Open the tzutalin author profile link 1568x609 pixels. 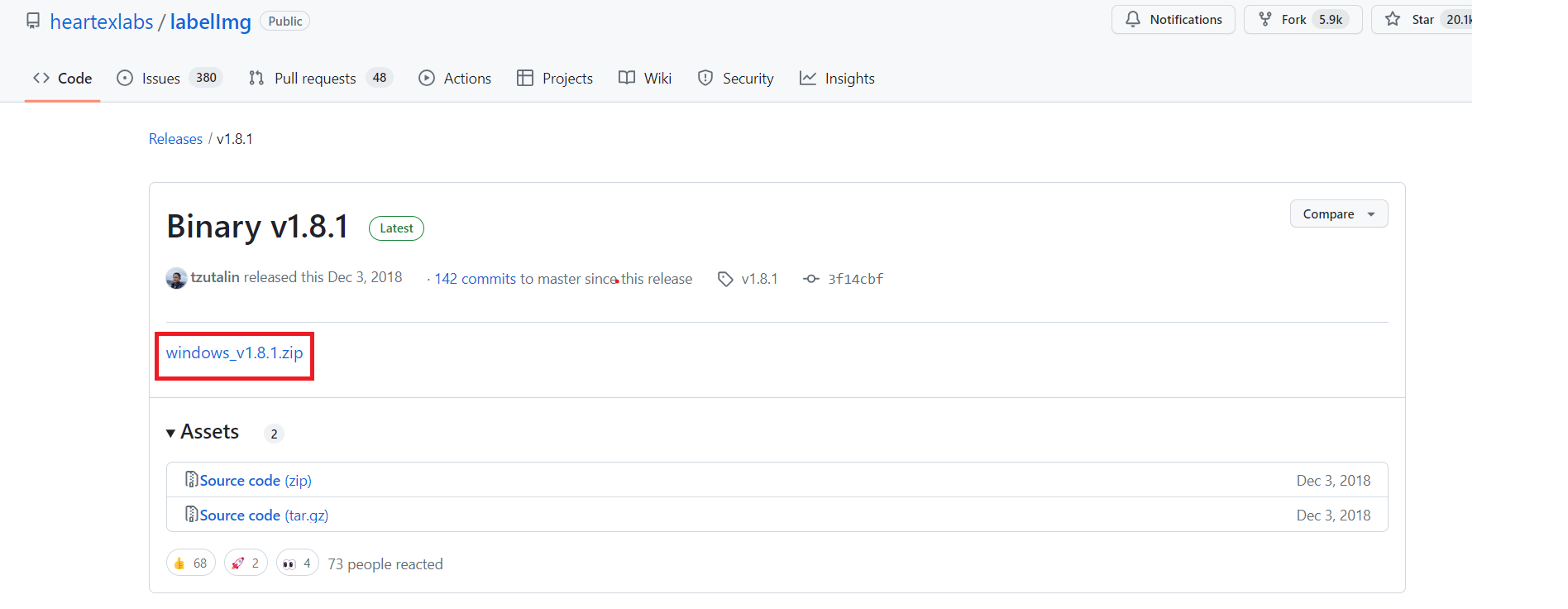215,277
